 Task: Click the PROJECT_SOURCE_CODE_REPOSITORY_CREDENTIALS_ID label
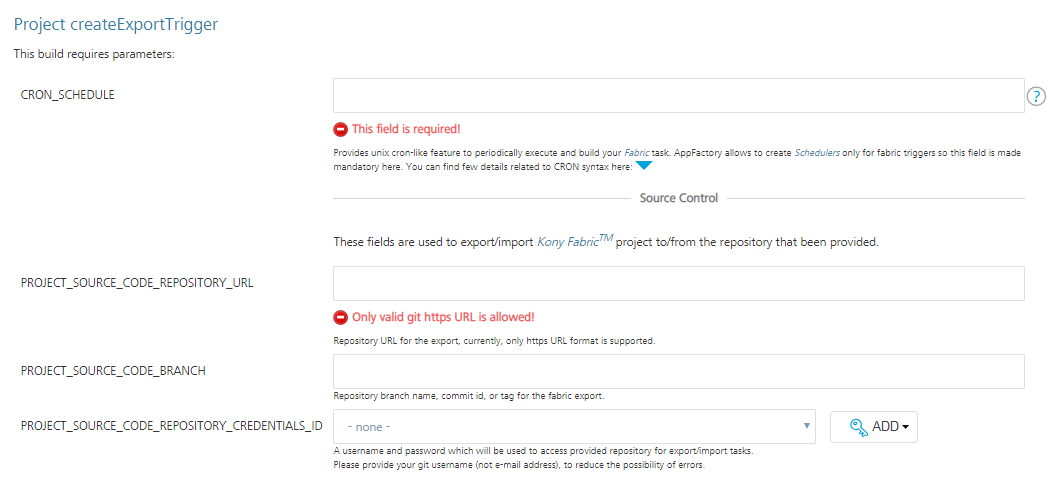[171, 426]
